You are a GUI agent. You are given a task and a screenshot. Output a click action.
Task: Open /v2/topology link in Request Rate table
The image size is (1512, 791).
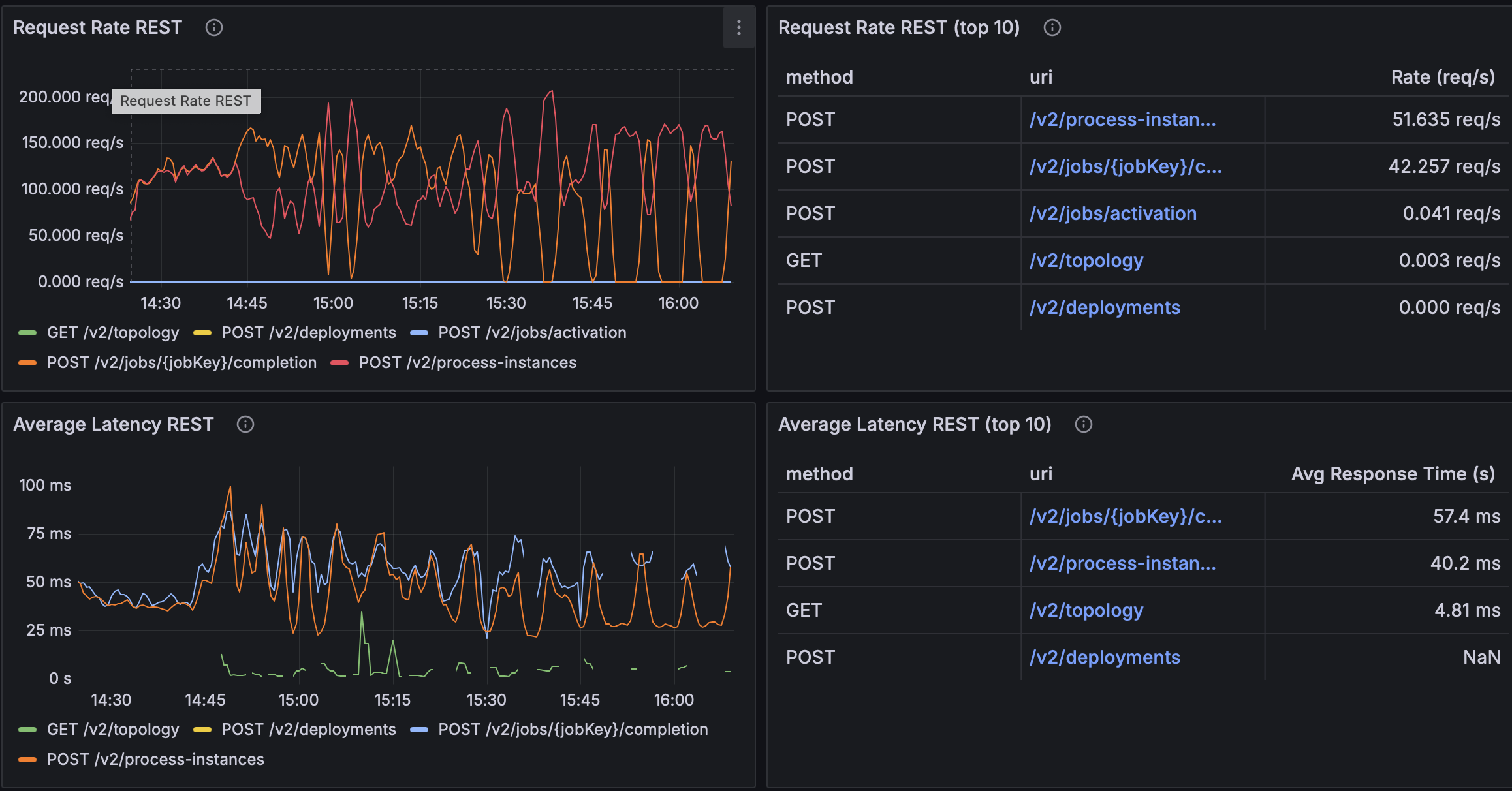[1086, 260]
